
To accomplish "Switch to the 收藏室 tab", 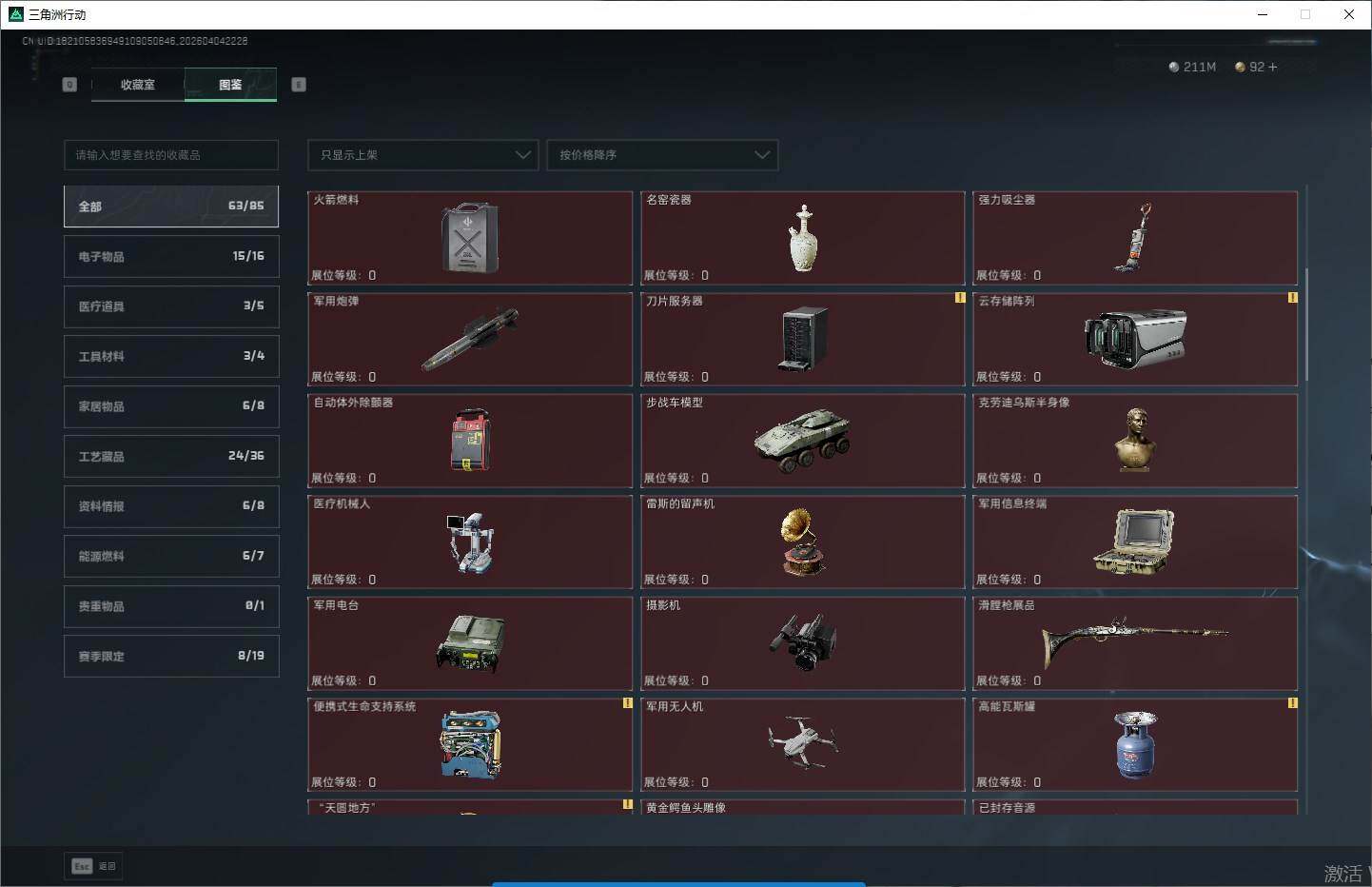I will (138, 85).
